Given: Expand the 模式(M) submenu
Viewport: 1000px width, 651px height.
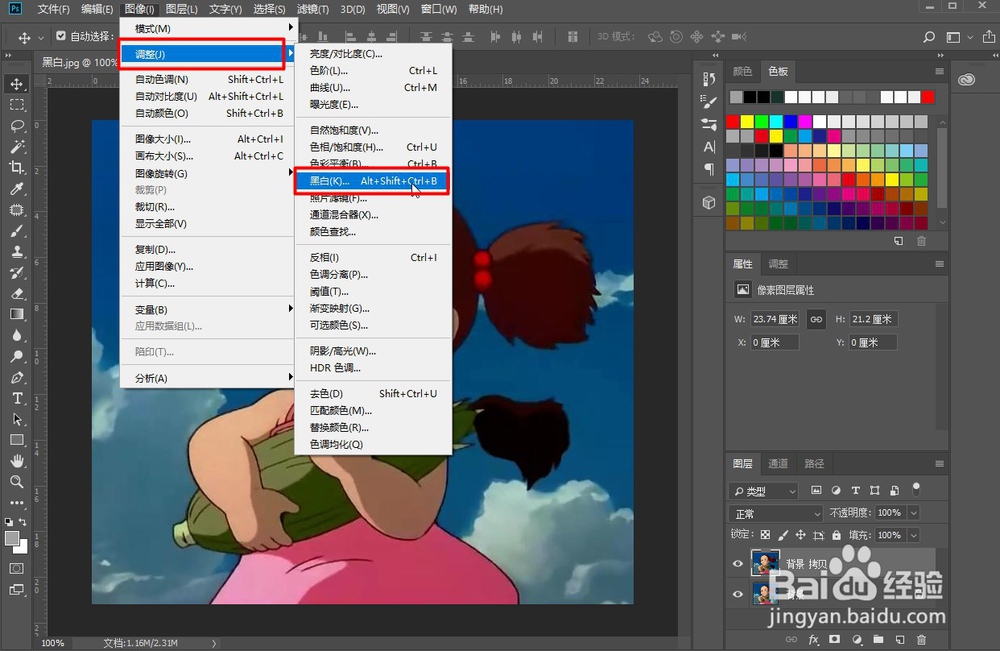Looking at the screenshot, I should pos(207,29).
